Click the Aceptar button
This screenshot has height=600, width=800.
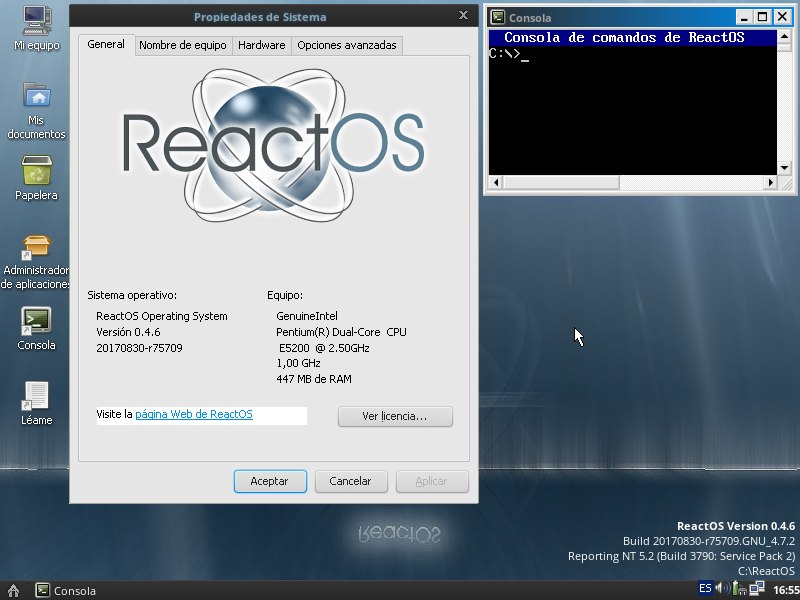point(270,481)
